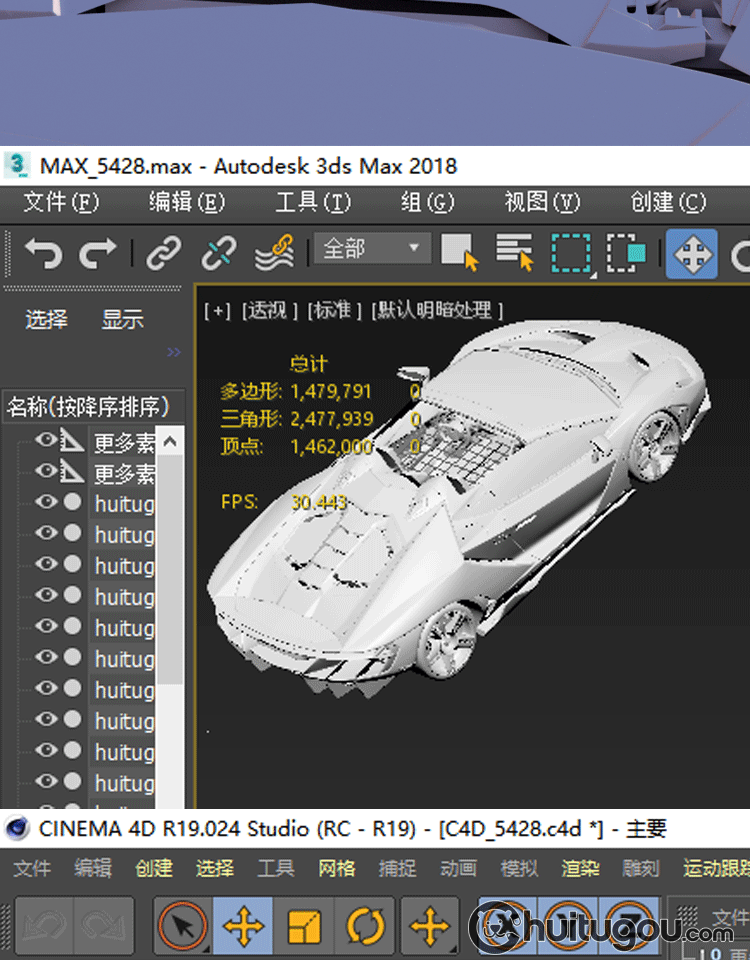Select the Rotate tool in Cinema 4D
The width and height of the screenshot is (750, 960).
click(366, 927)
